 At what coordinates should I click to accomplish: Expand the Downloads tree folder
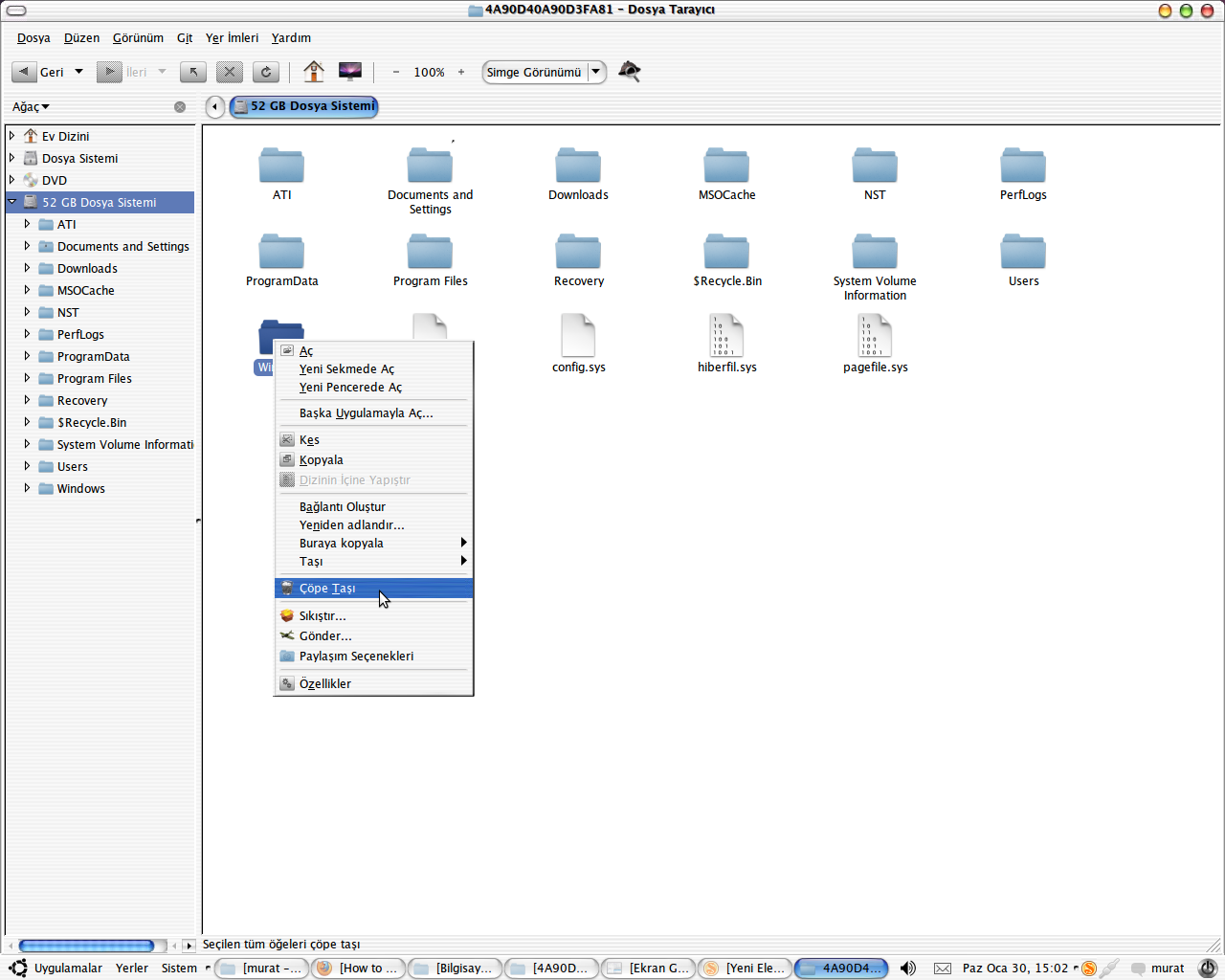[x=27, y=268]
